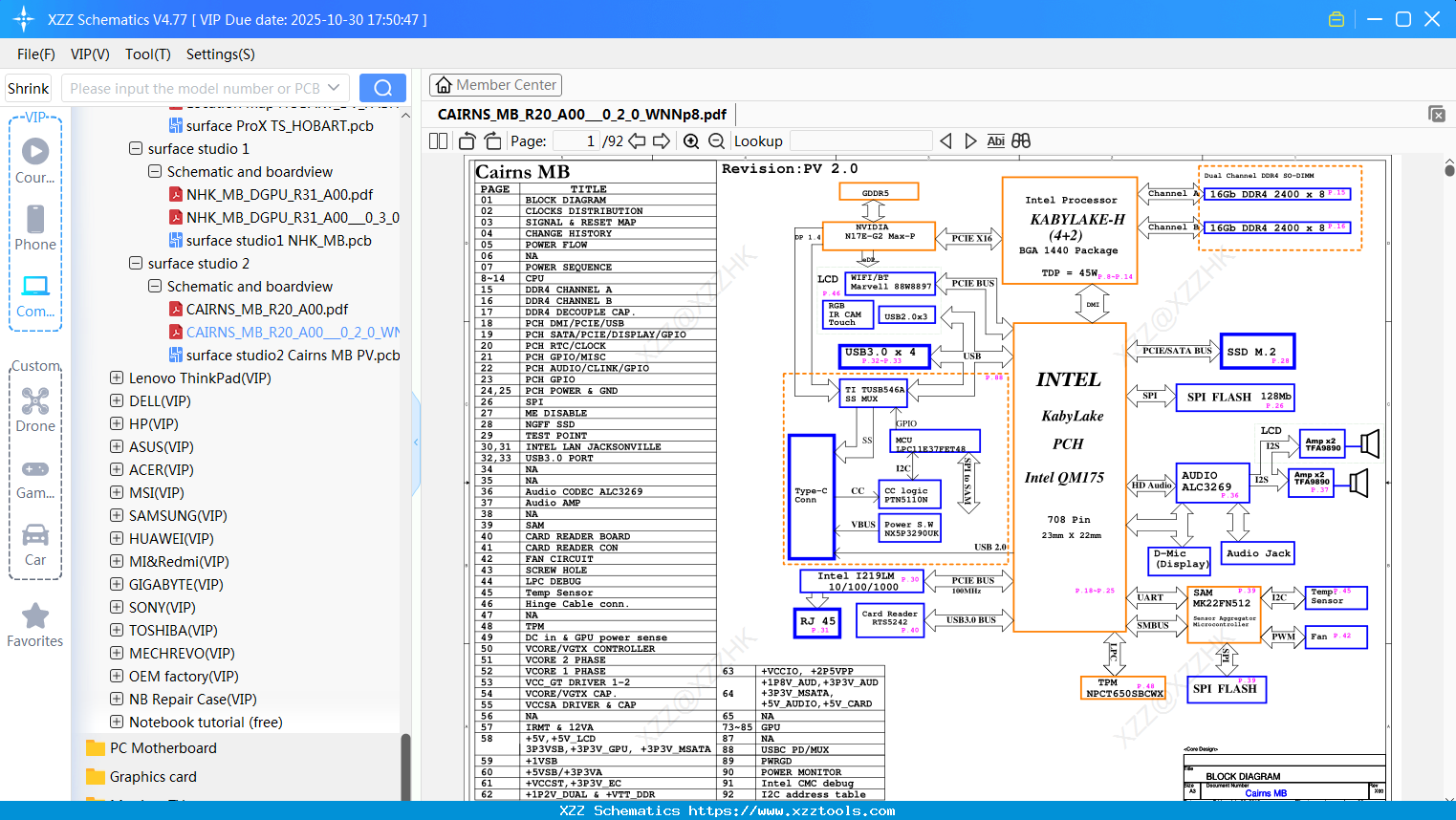Click the restore-panel icon beside the PDF tab
This screenshot has height=820, width=1456.
click(x=1437, y=114)
